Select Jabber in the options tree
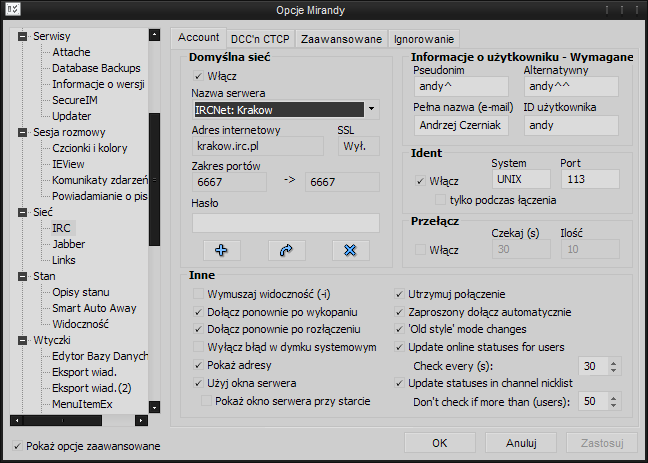648x463 pixels. point(69,244)
